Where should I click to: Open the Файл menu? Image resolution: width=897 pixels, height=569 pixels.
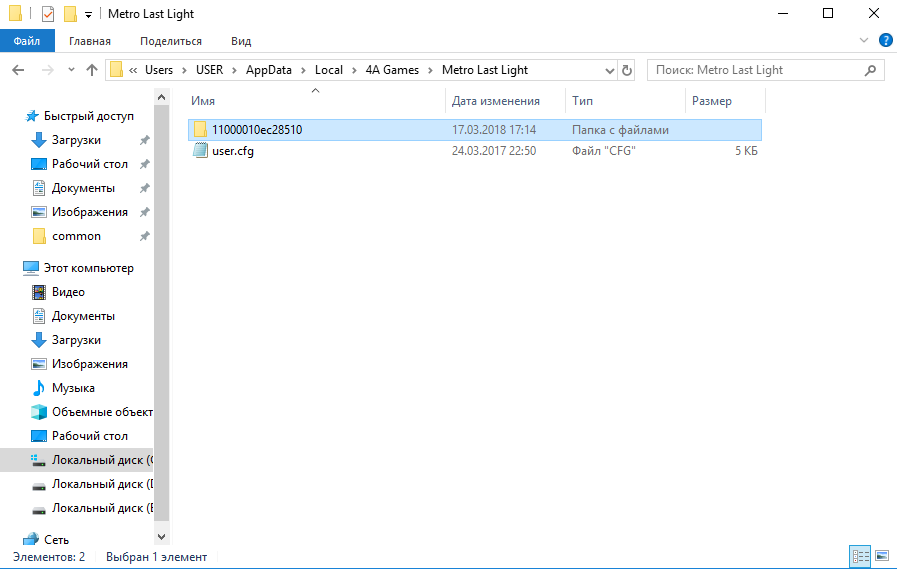(x=27, y=41)
